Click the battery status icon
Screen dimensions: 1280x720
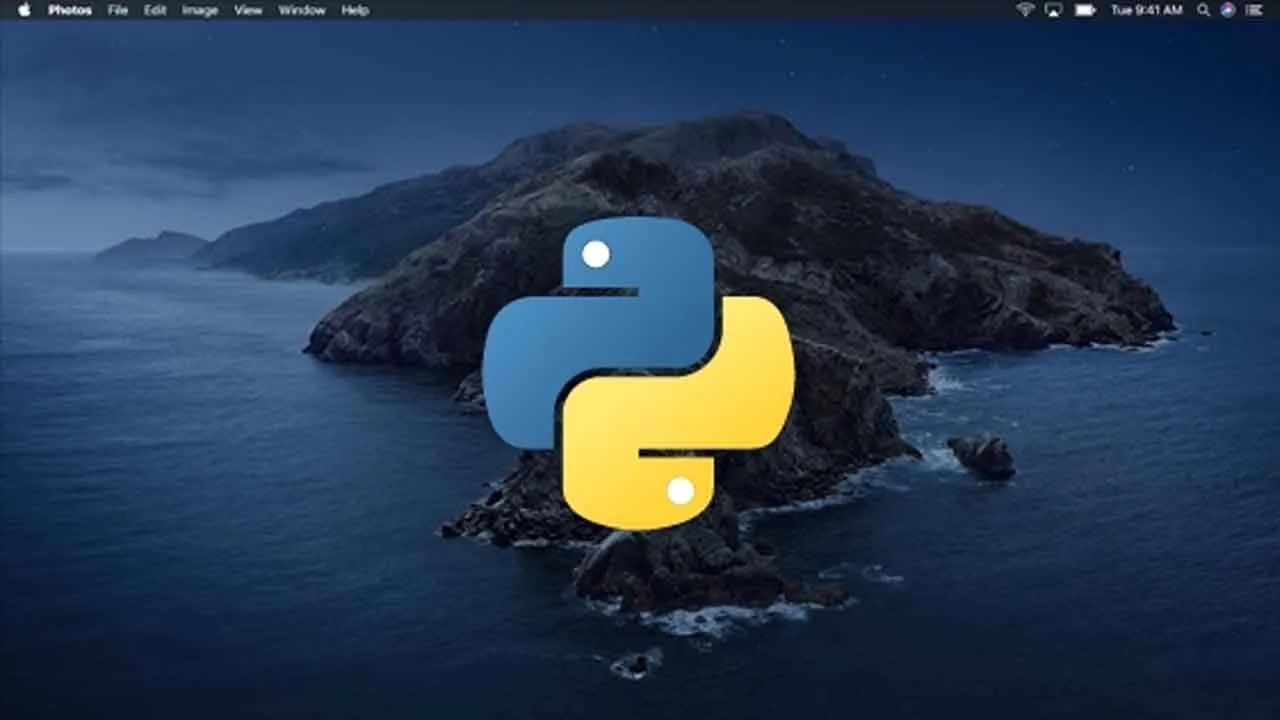(x=1085, y=10)
